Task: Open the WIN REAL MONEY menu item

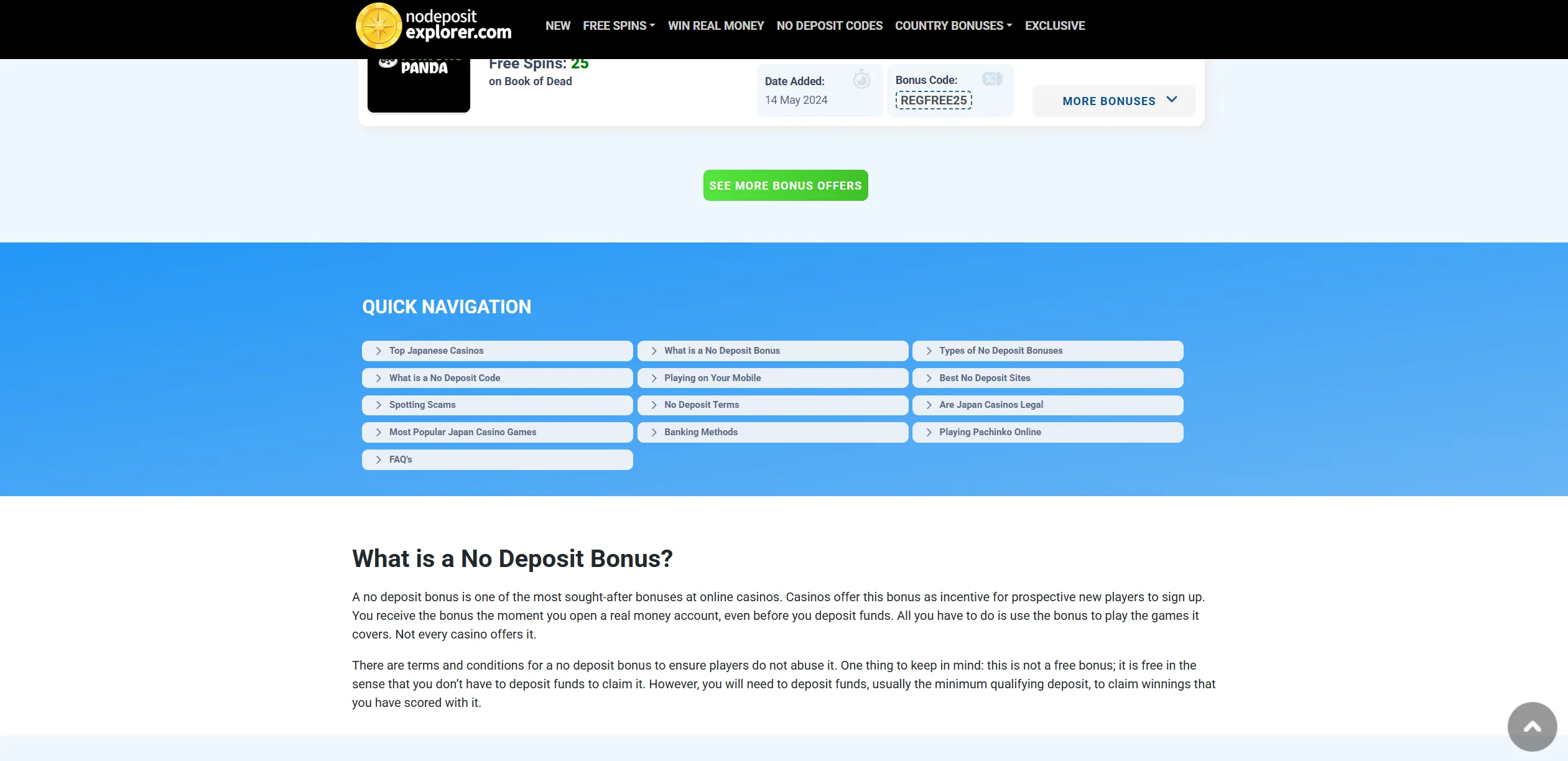Action: click(716, 26)
